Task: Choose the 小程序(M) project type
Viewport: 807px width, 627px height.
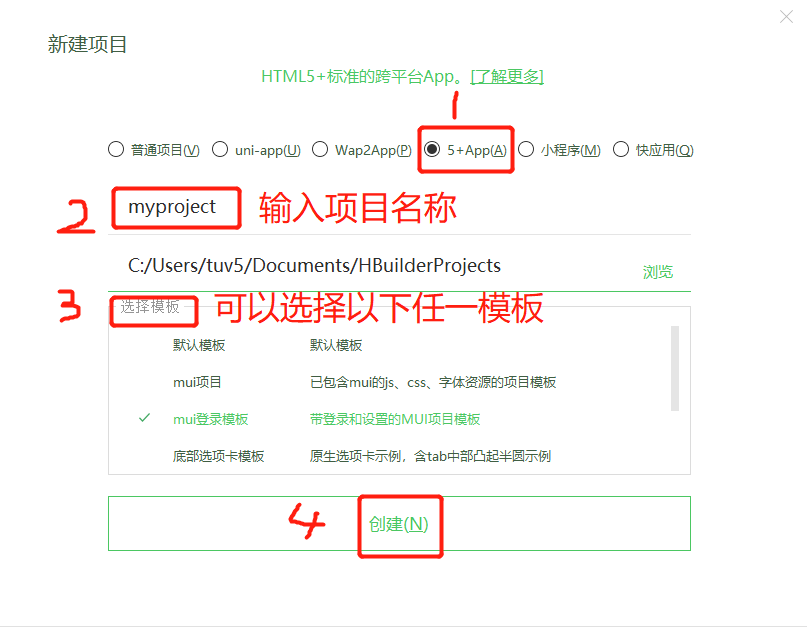Action: 559,150
